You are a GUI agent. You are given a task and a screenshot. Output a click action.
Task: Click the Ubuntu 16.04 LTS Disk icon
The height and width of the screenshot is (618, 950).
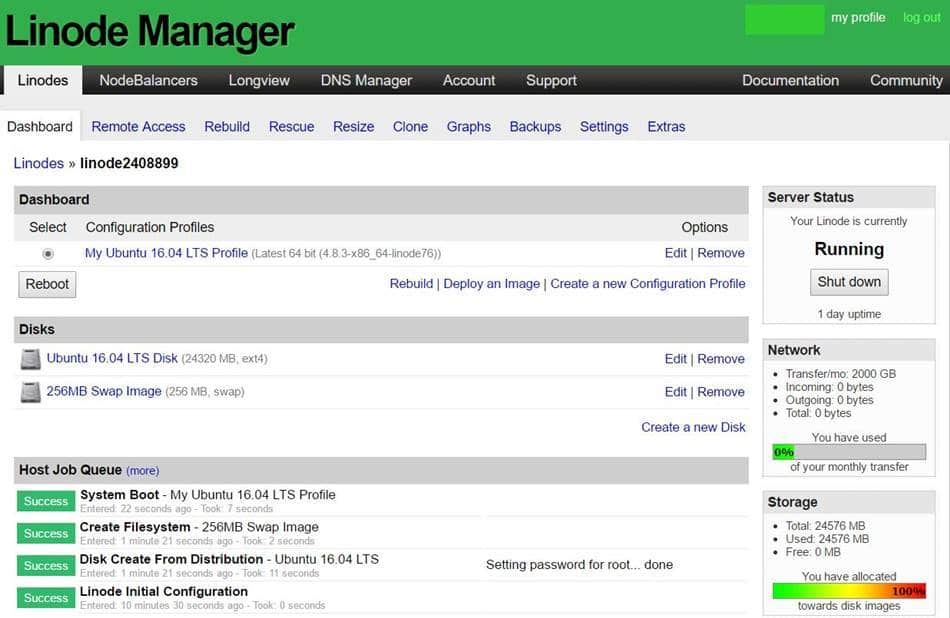(x=31, y=359)
